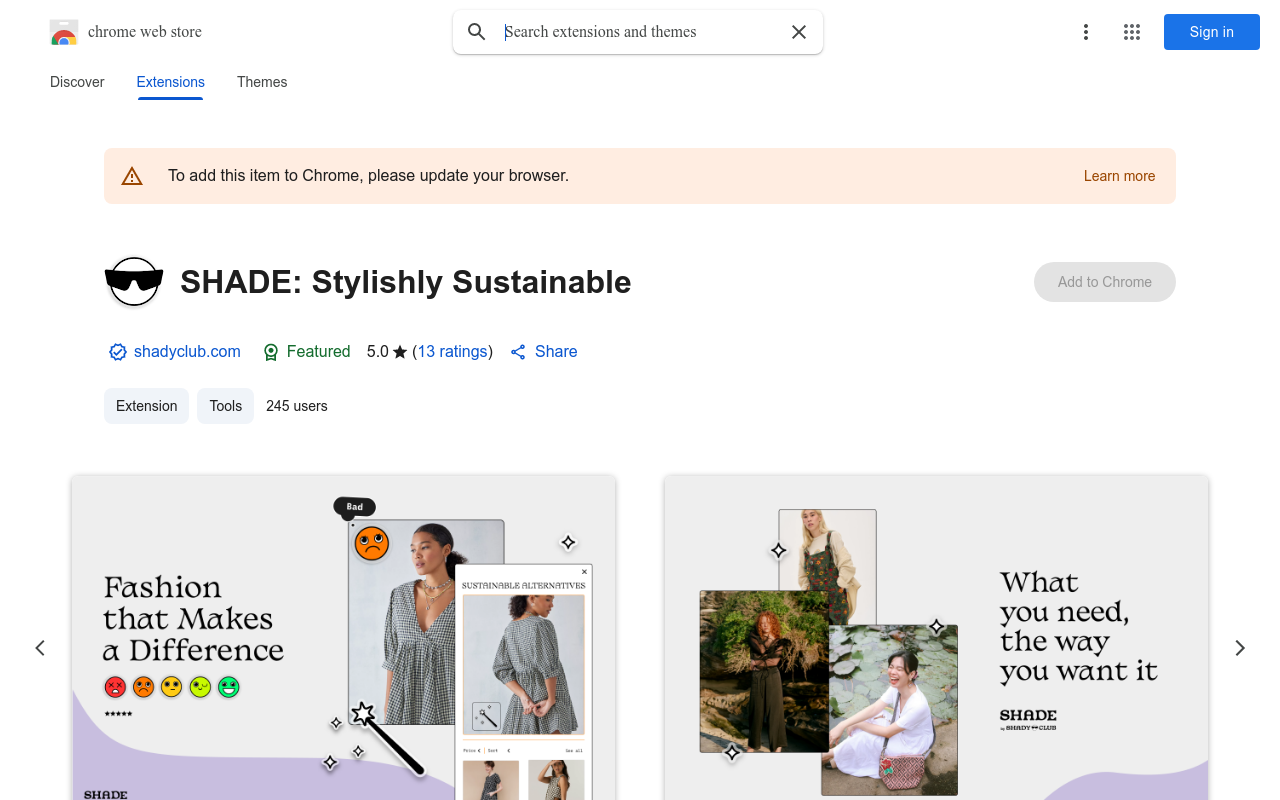Open the 13 ratings link
Image resolution: width=1280 pixels, height=800 pixels.
(x=453, y=351)
